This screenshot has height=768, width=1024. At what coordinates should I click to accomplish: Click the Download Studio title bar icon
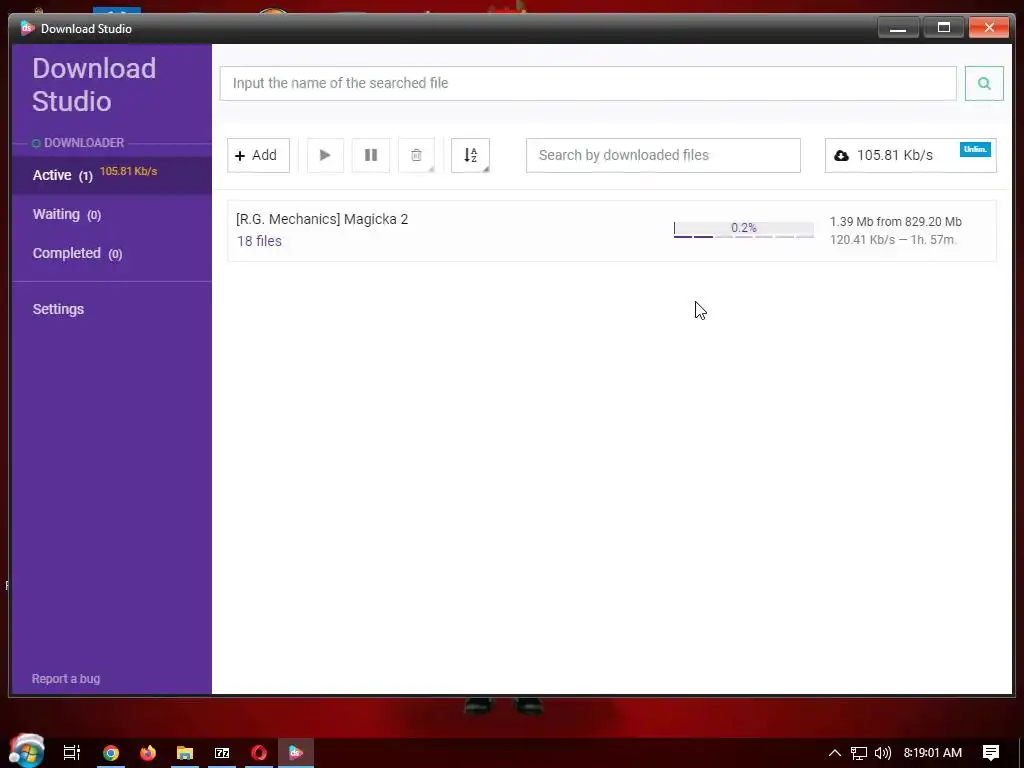tap(27, 28)
